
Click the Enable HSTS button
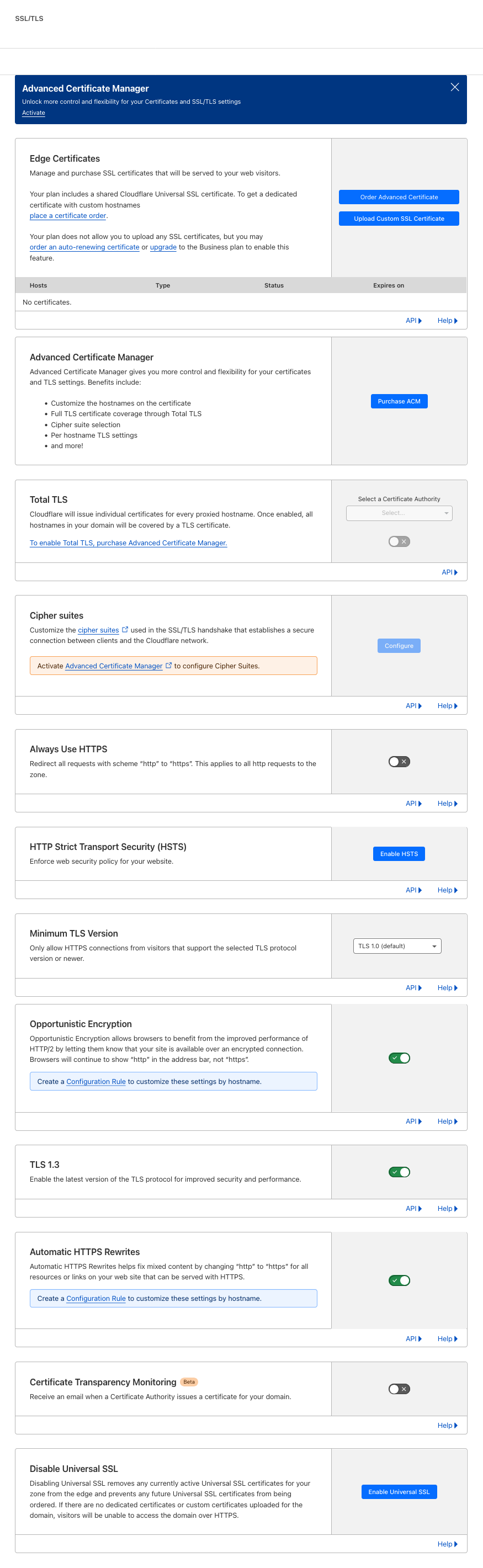[x=399, y=854]
